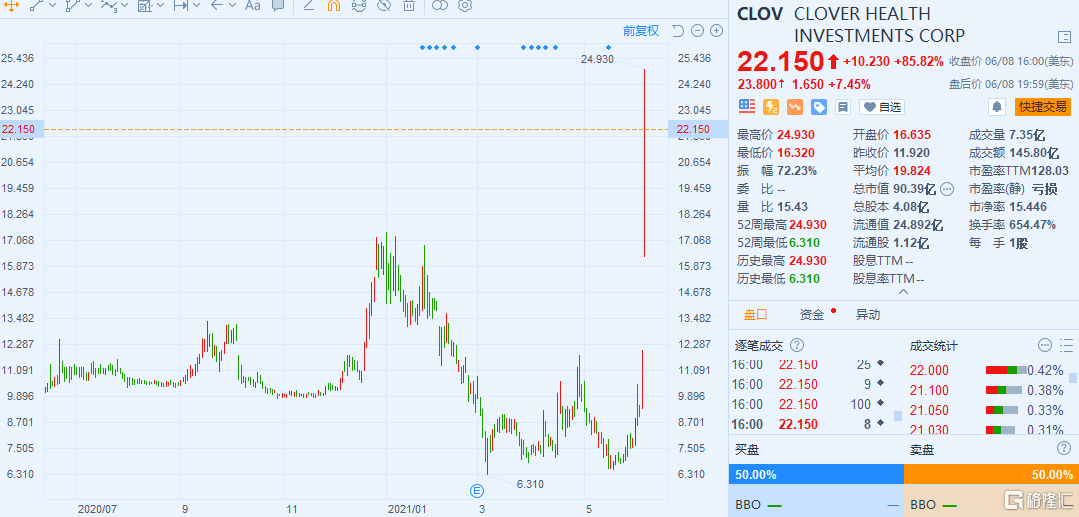This screenshot has height=517, width=1079.
Task: Open chart settings gear icon
Action: pyautogui.click(x=465, y=6)
